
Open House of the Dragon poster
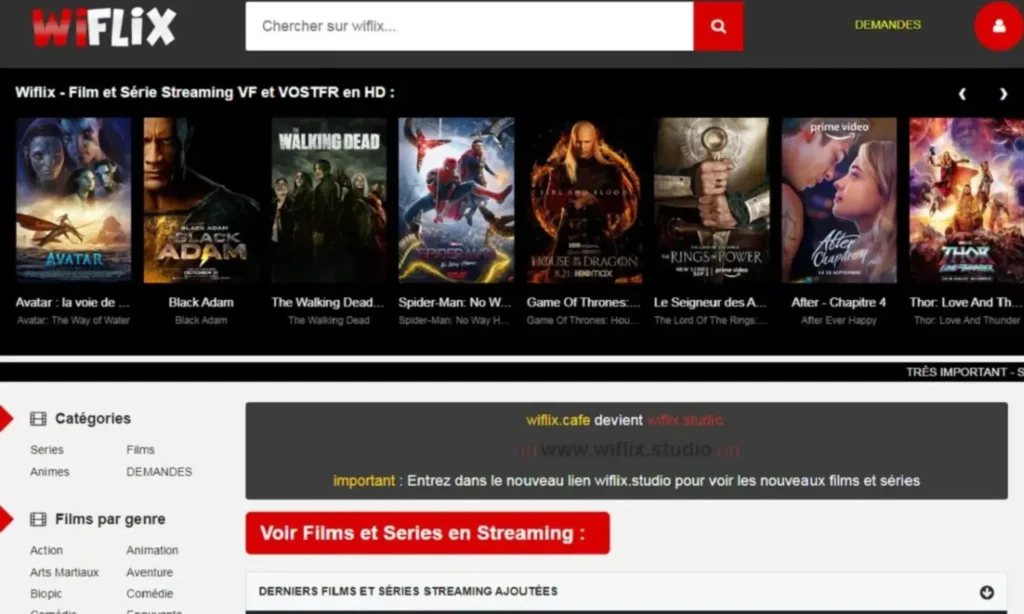coord(584,200)
